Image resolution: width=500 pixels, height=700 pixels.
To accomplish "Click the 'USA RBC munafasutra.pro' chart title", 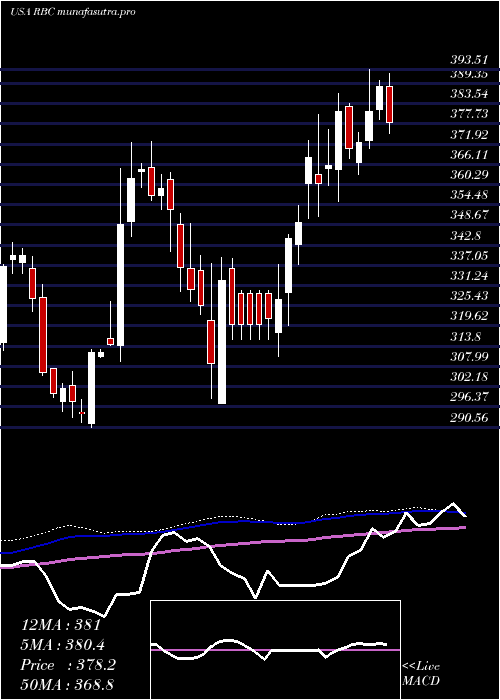I will click(73, 12).
